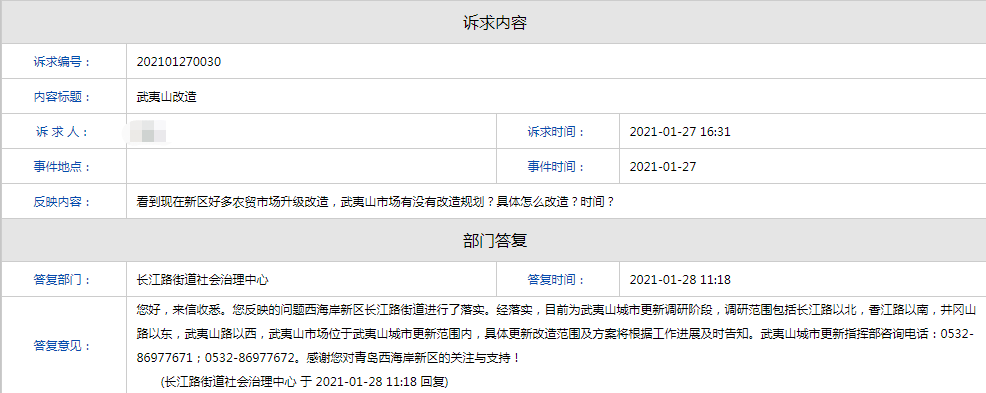Viewport: 986px width, 393px height.
Task: Click the 答复部门 label
Action: [x=62, y=280]
